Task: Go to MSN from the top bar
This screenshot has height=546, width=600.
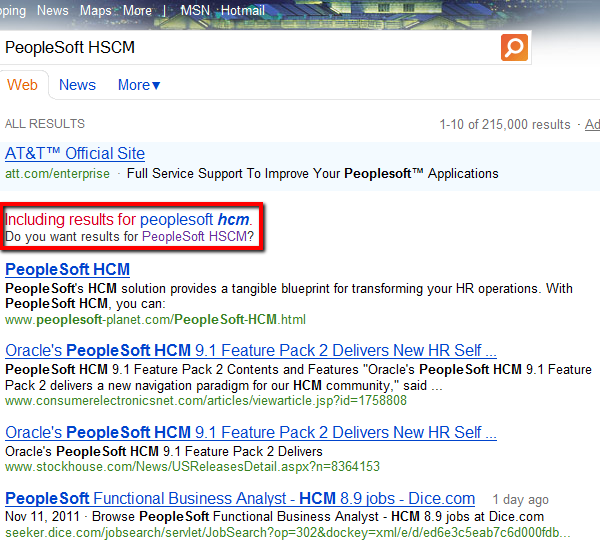Action: point(195,10)
